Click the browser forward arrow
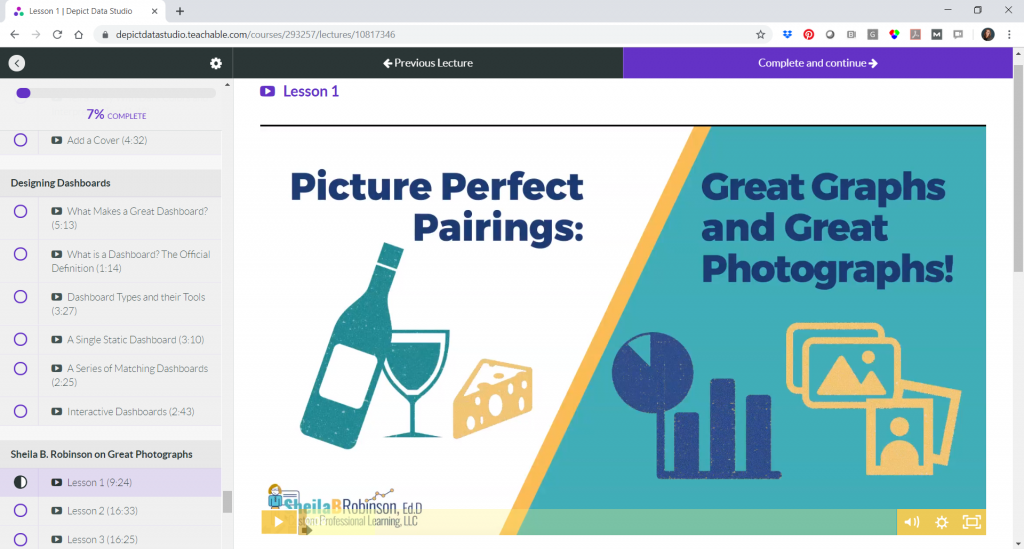 [36, 35]
